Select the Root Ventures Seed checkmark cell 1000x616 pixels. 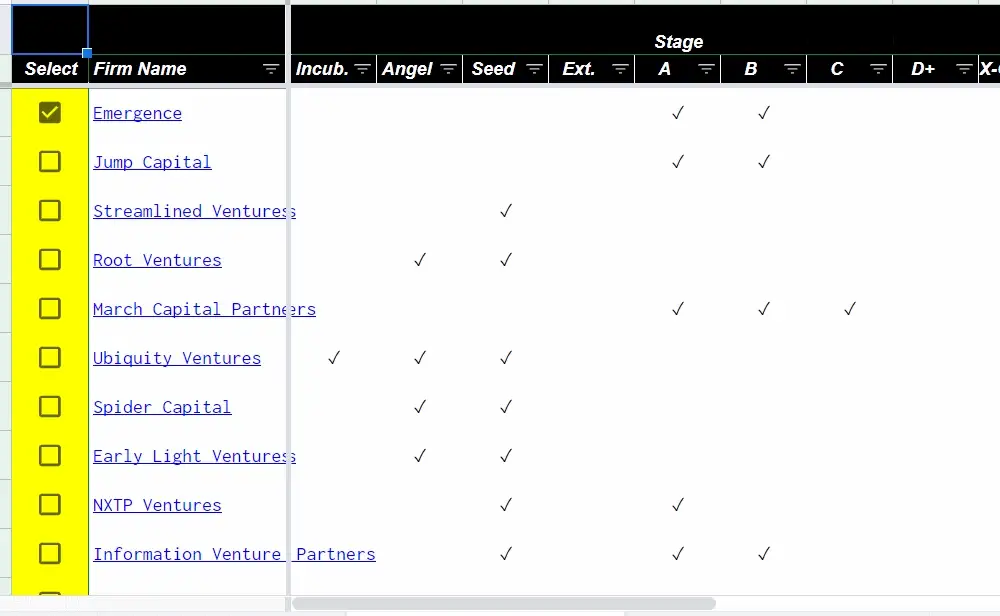pos(506,260)
